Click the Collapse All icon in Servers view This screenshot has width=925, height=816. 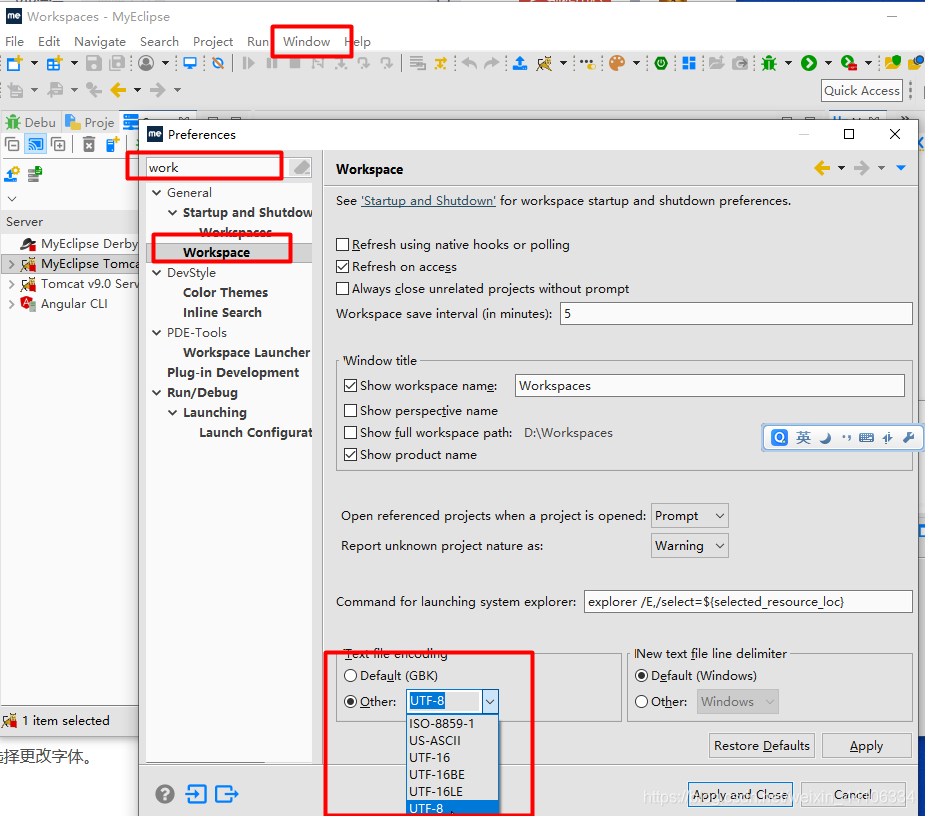[12, 144]
